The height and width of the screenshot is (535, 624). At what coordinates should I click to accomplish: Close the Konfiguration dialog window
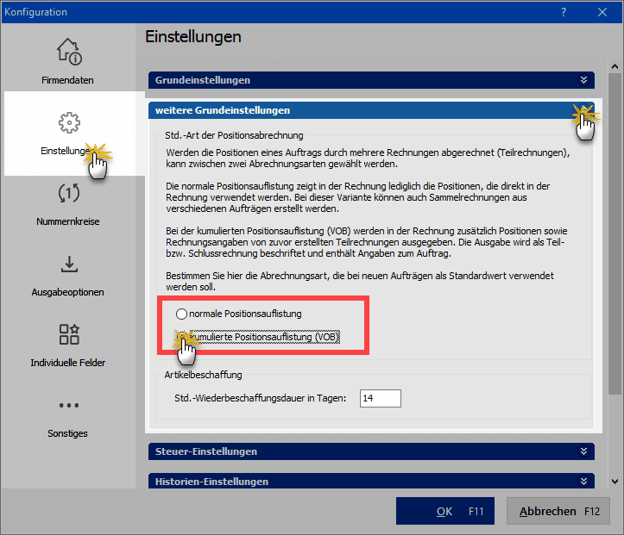(x=602, y=12)
